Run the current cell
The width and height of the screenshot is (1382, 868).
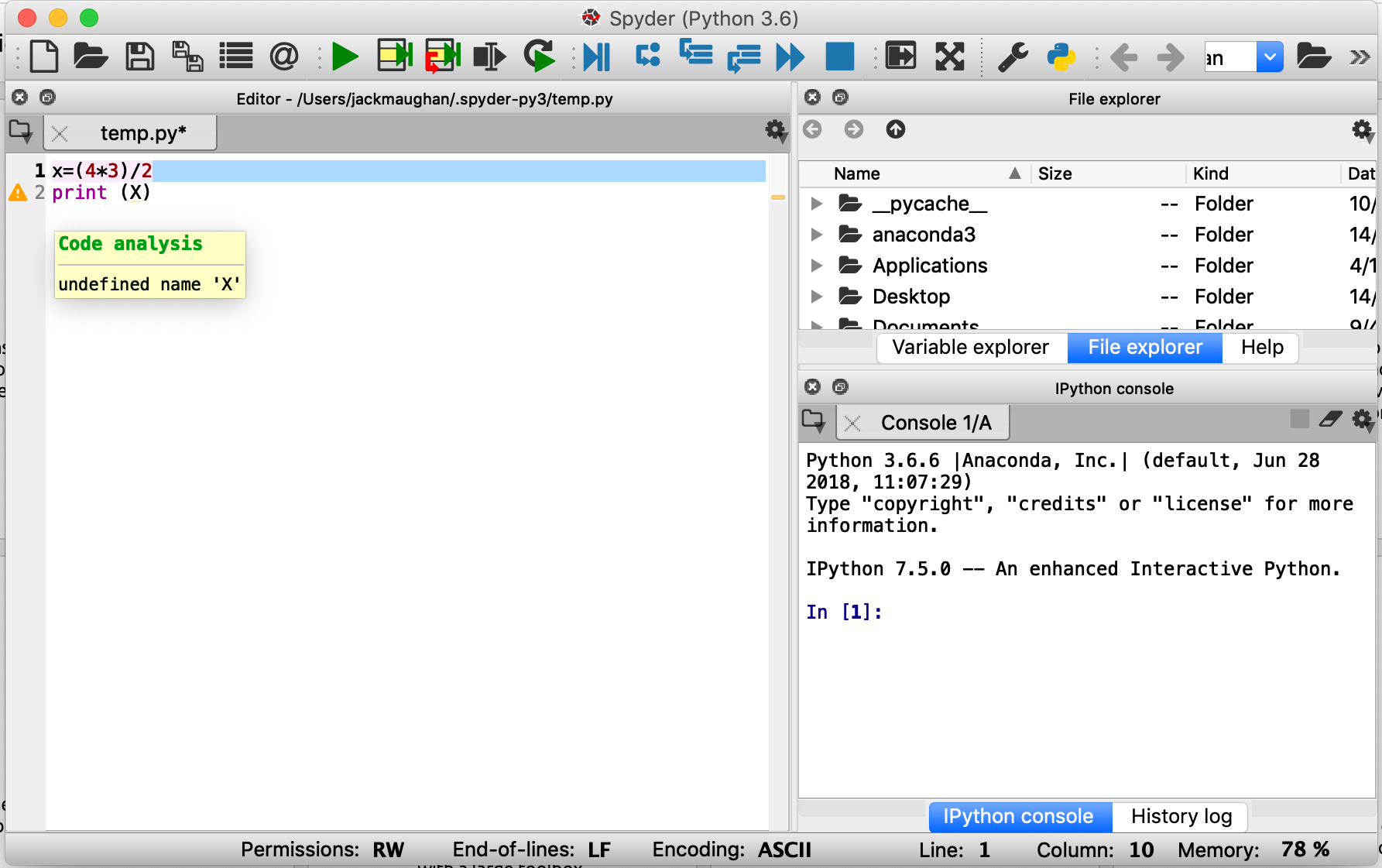pos(394,56)
